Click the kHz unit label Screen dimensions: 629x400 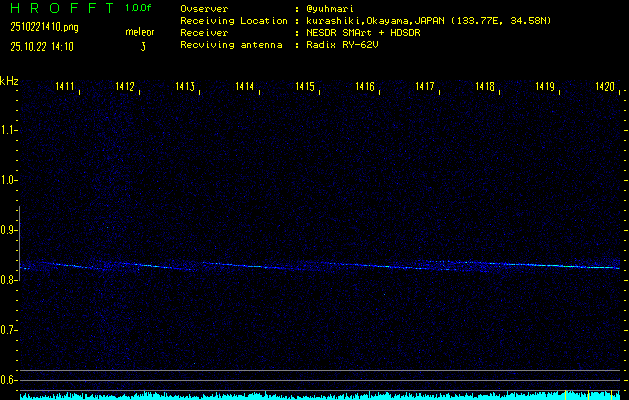point(9,80)
